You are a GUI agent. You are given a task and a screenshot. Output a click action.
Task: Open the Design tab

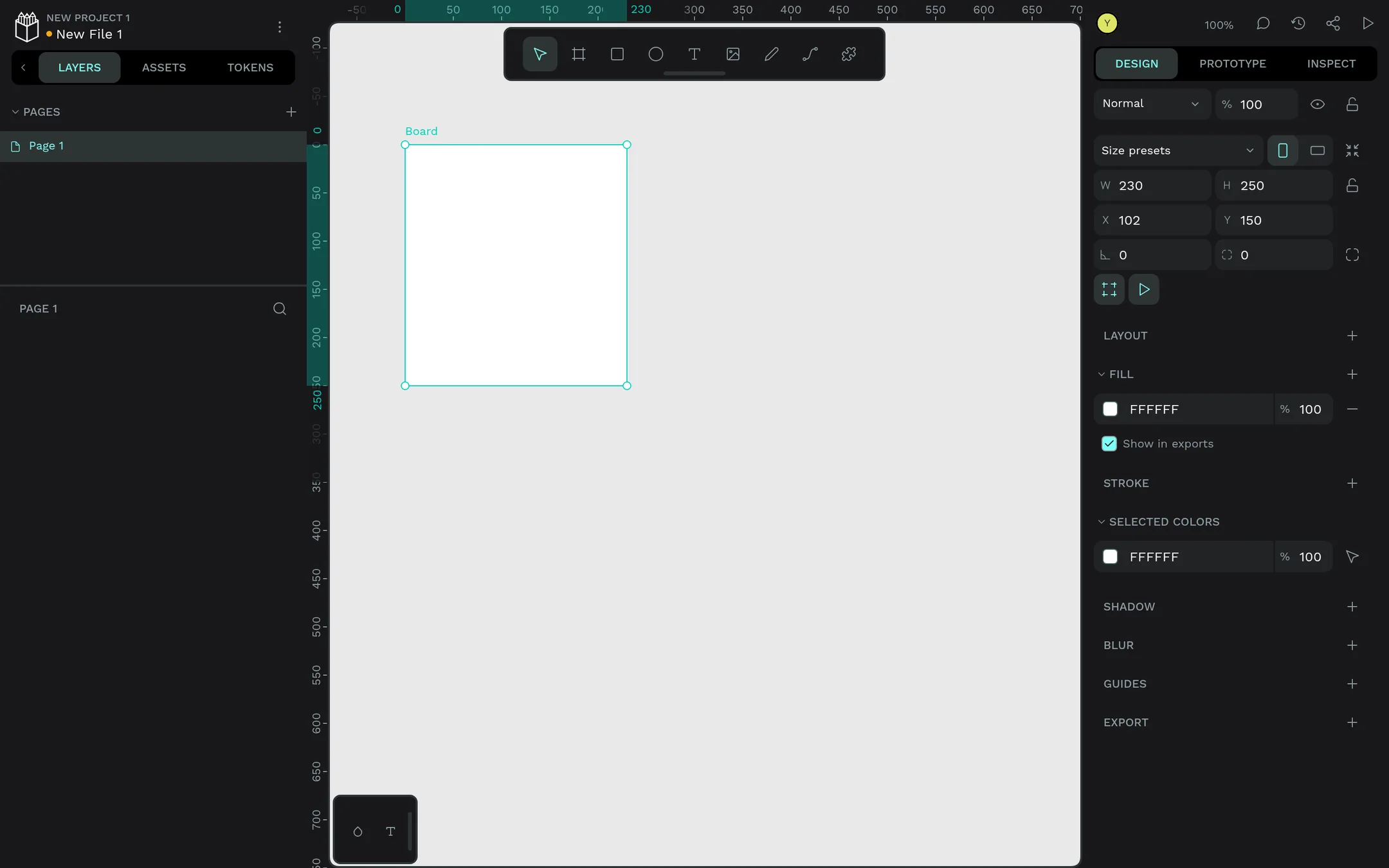(x=1136, y=64)
